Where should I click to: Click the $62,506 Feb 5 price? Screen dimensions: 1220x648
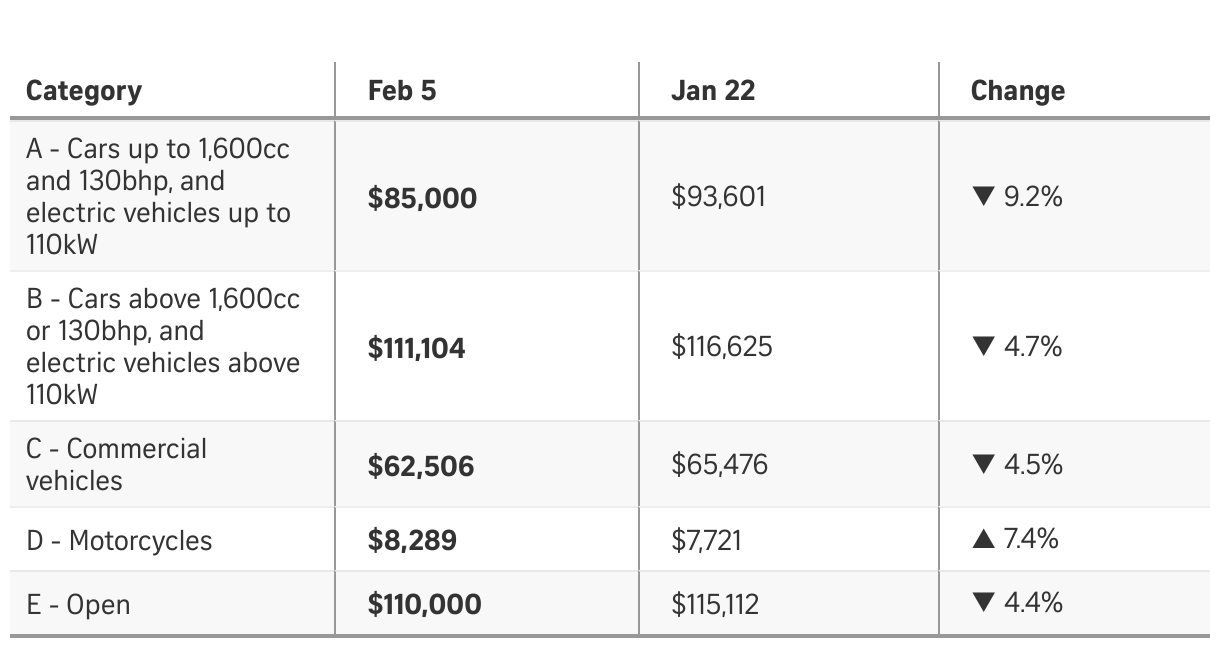[420, 466]
